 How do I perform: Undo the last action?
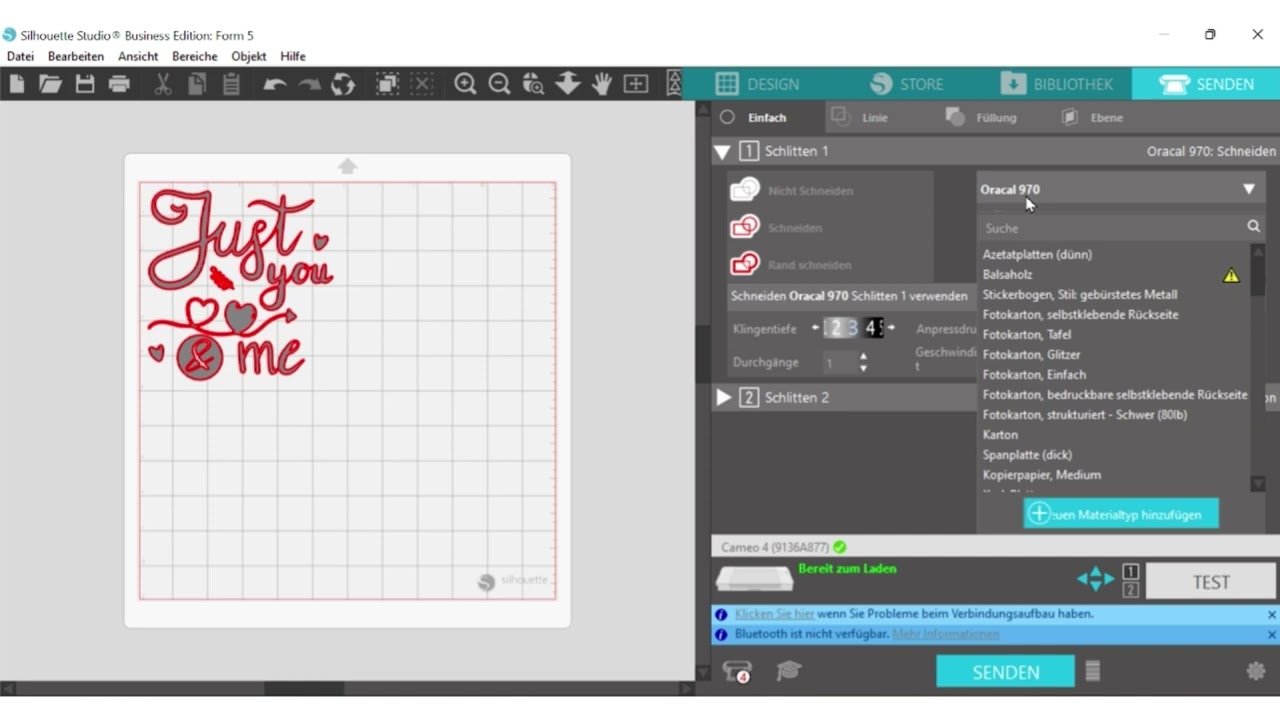pos(275,84)
